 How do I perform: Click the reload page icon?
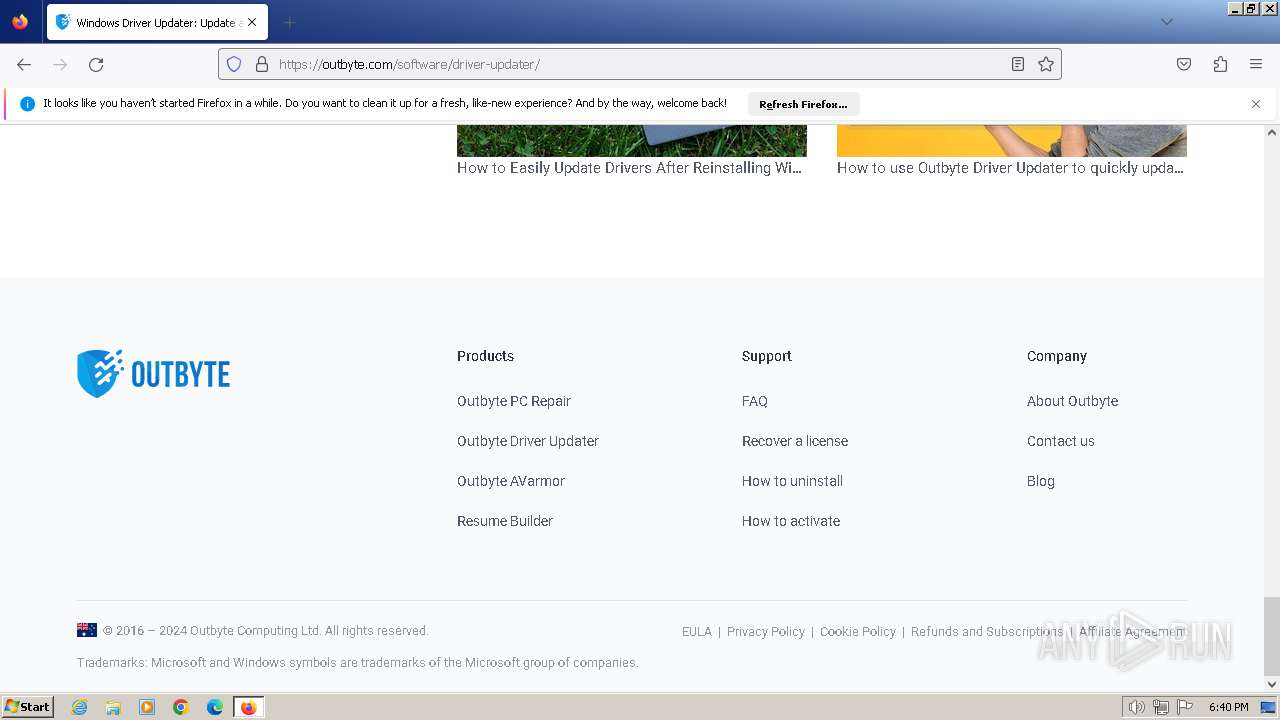coord(96,64)
